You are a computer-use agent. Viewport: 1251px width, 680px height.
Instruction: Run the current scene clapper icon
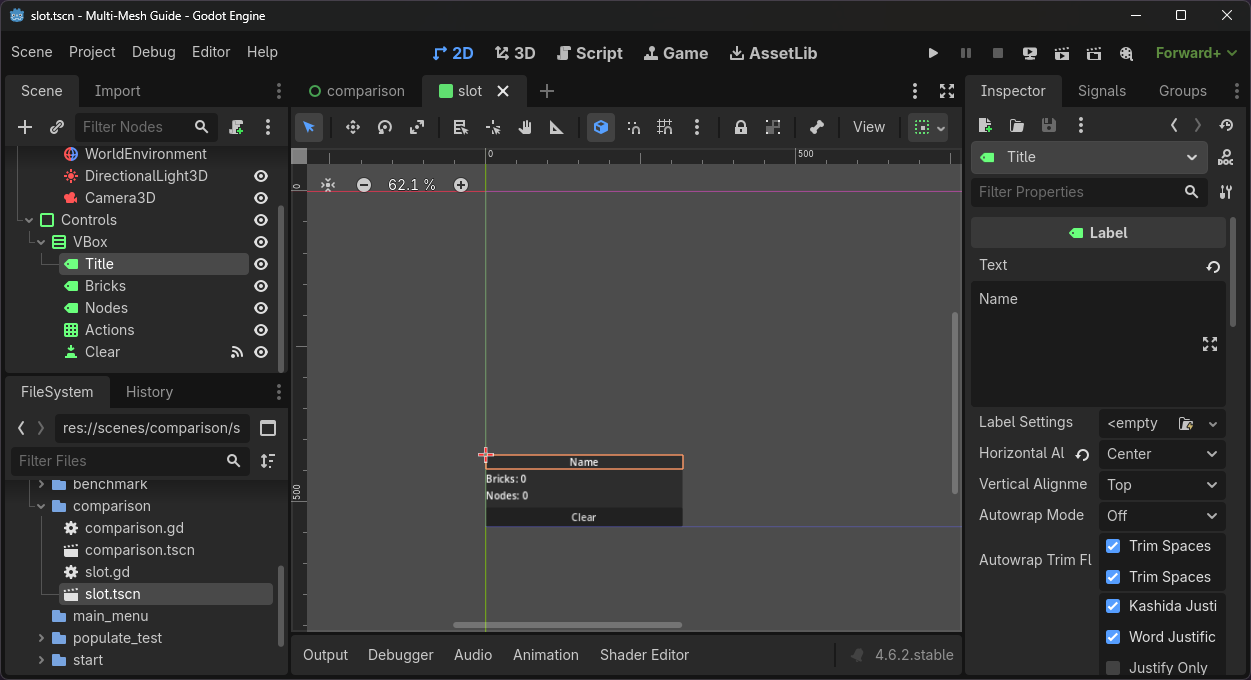[1062, 53]
